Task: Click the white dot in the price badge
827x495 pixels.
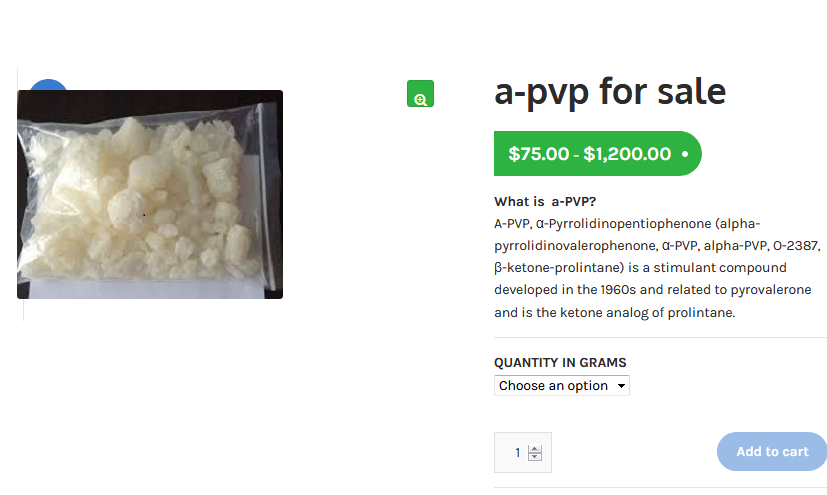Action: click(685, 154)
